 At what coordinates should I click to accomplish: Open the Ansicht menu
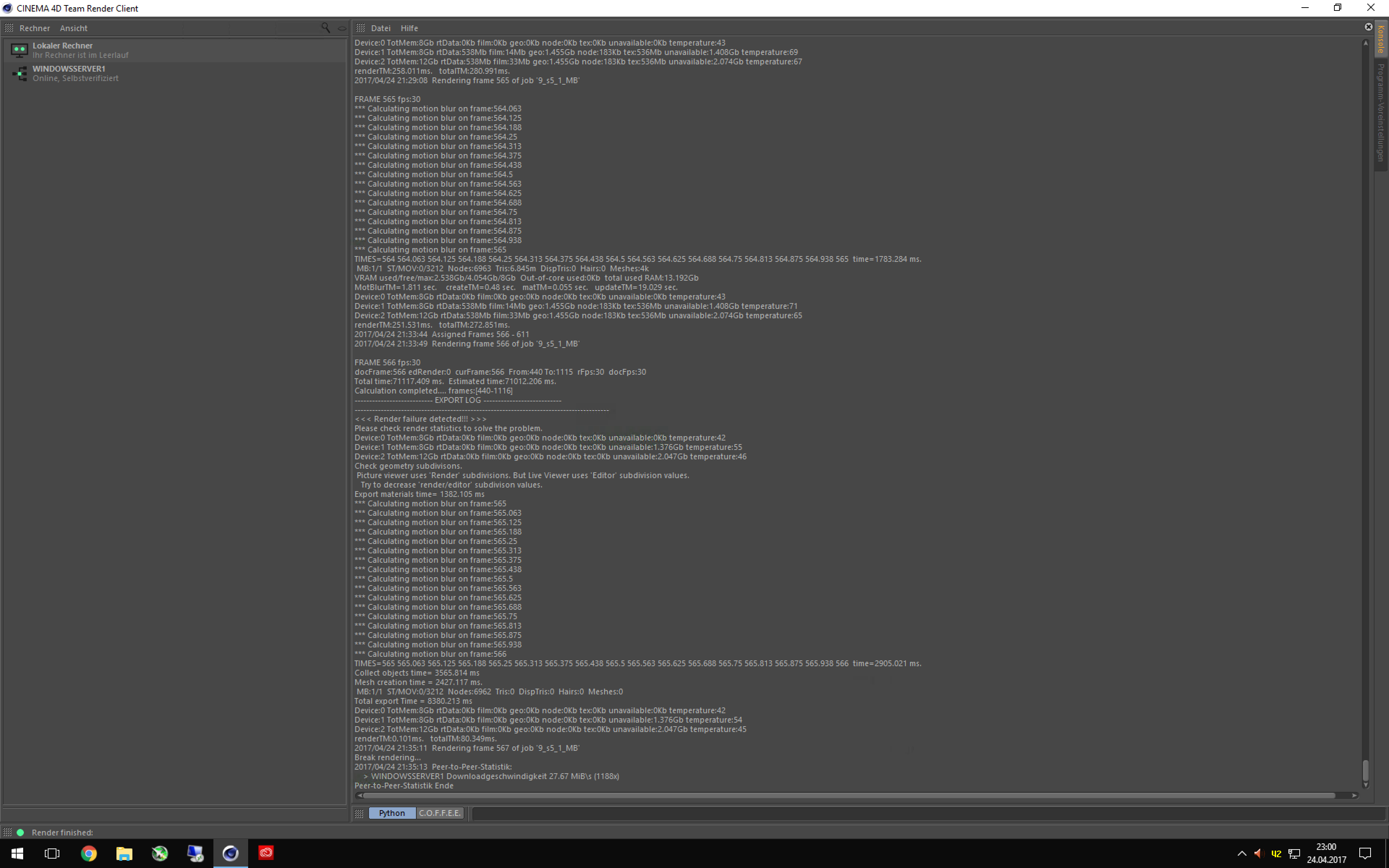coord(73,28)
